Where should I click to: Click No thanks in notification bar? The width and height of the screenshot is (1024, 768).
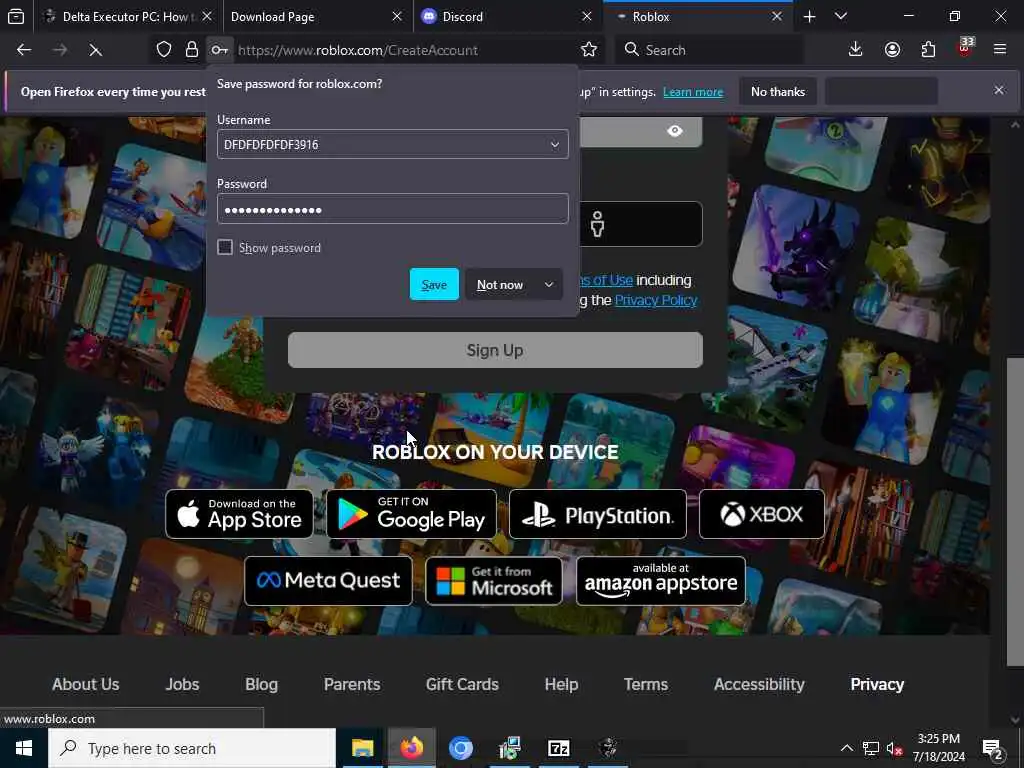point(778,91)
